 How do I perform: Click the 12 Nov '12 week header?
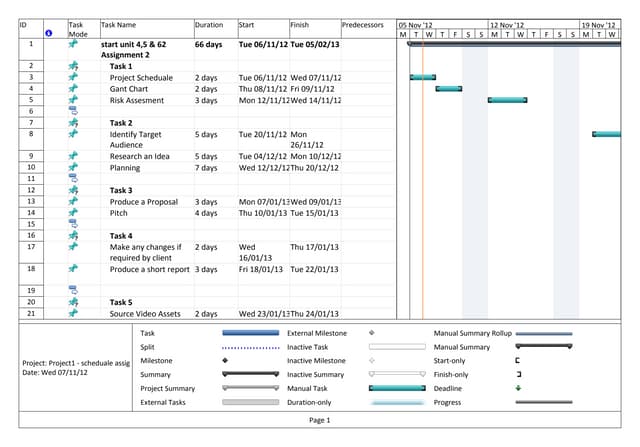click(x=508, y=24)
